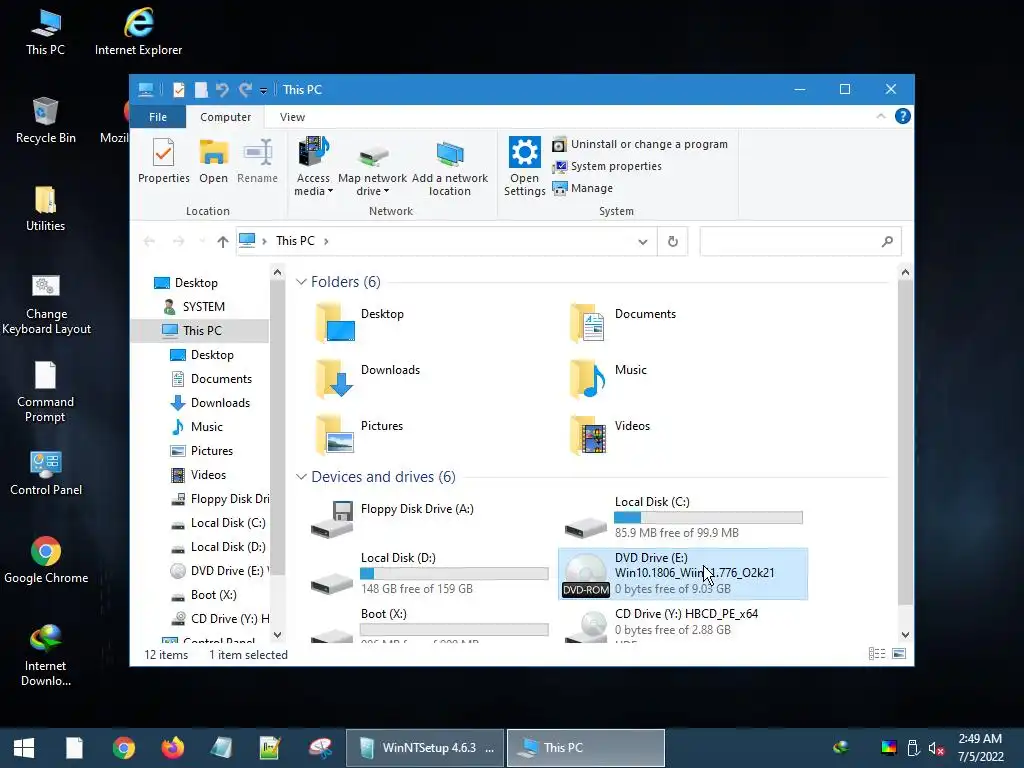Screen dimensions: 1024x768
Task: Click the search box in This PC
Action: (x=800, y=242)
